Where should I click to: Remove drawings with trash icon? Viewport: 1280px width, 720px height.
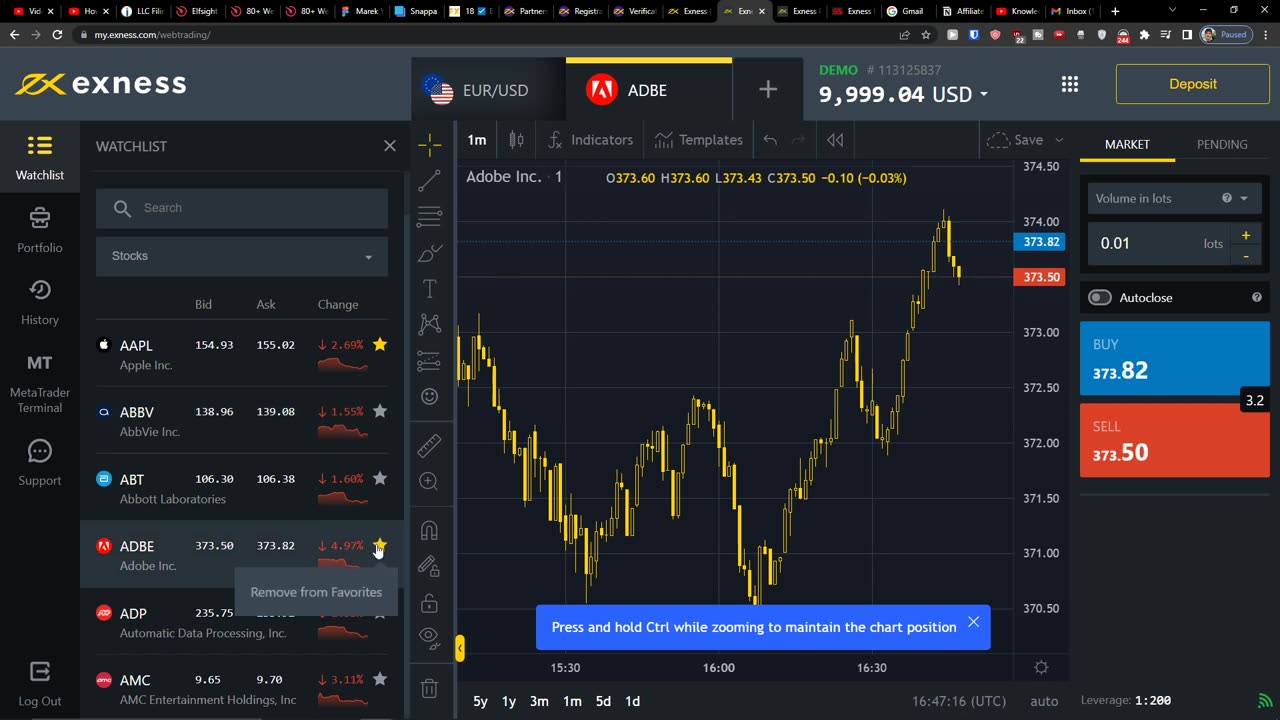(x=430, y=688)
